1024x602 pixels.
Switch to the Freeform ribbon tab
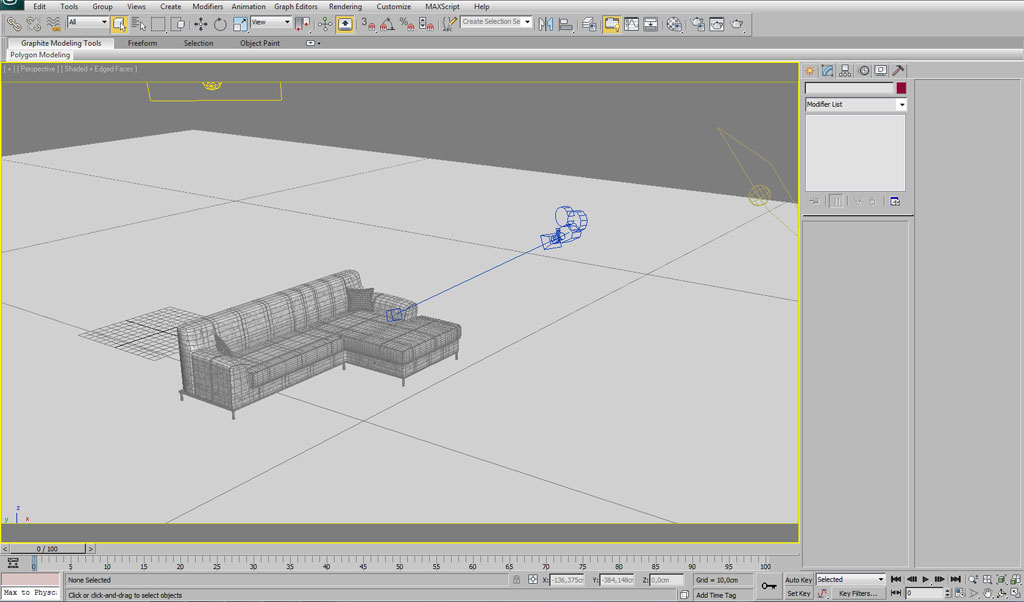pyautogui.click(x=142, y=43)
